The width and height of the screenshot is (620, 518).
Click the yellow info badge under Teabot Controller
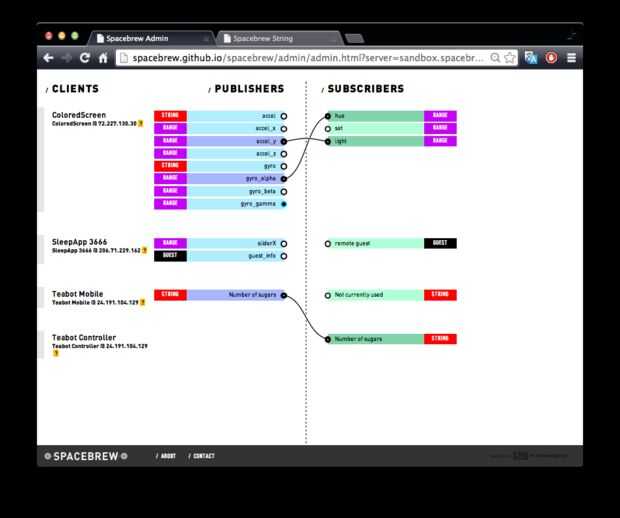(56, 353)
